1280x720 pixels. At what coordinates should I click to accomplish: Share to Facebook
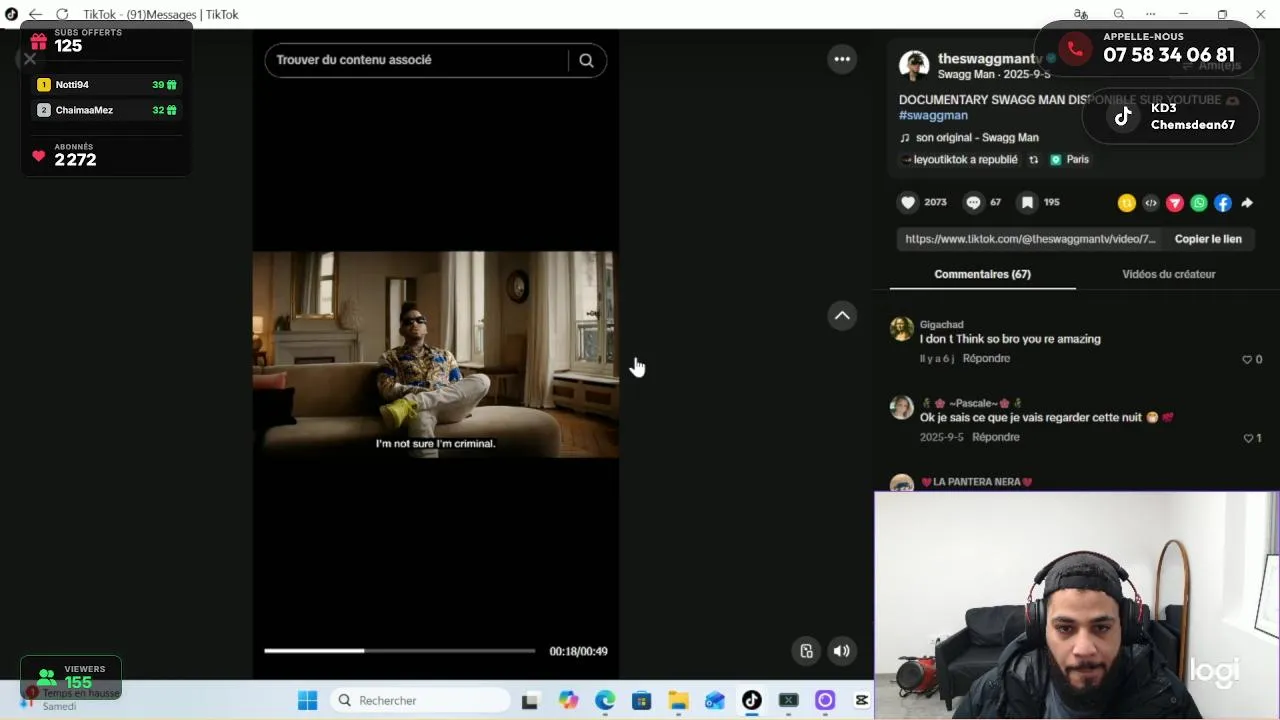coord(1223,203)
